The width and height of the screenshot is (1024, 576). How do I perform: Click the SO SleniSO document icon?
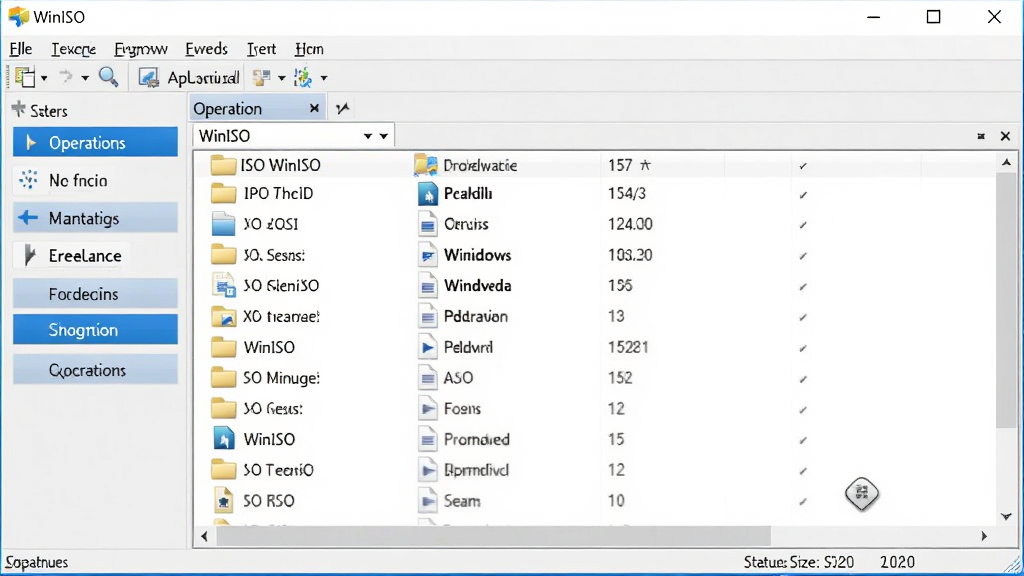pos(224,286)
